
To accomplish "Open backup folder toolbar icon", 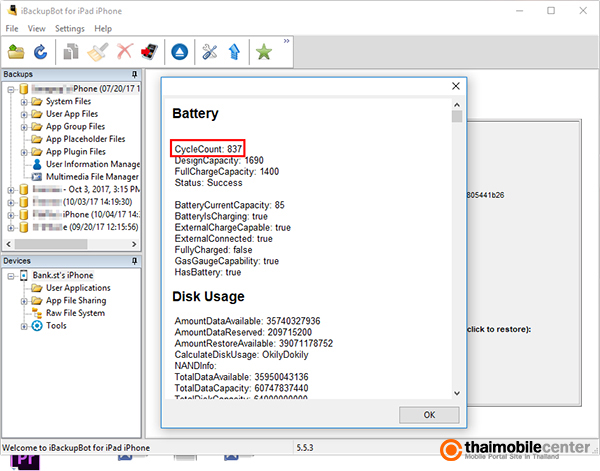I will tap(16, 52).
